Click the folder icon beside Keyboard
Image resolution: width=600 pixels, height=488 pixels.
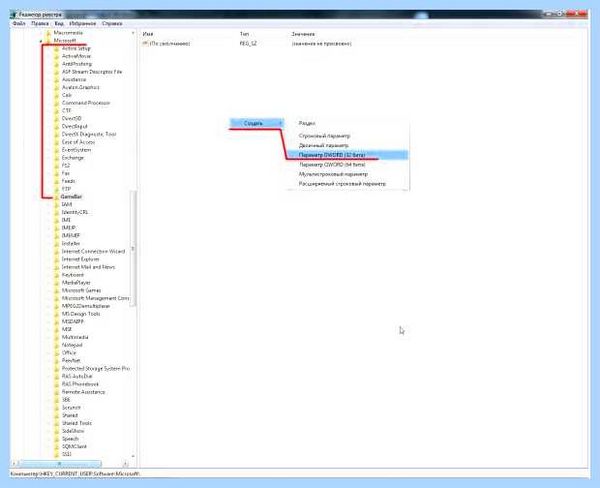tap(57, 275)
